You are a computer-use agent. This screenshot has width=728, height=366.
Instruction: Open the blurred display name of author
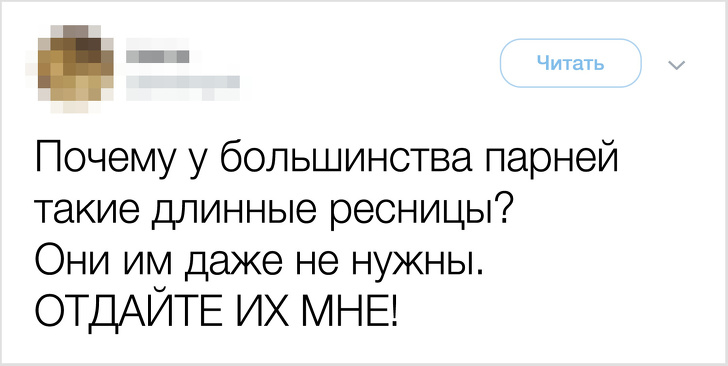pos(158,56)
